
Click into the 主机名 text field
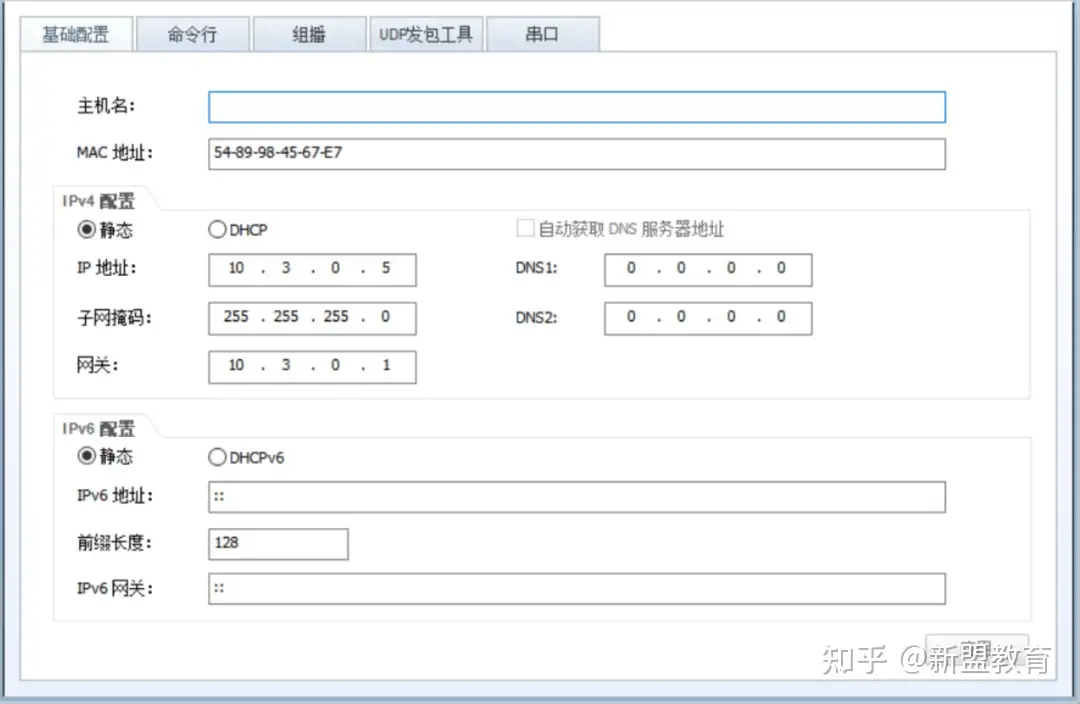tap(576, 107)
